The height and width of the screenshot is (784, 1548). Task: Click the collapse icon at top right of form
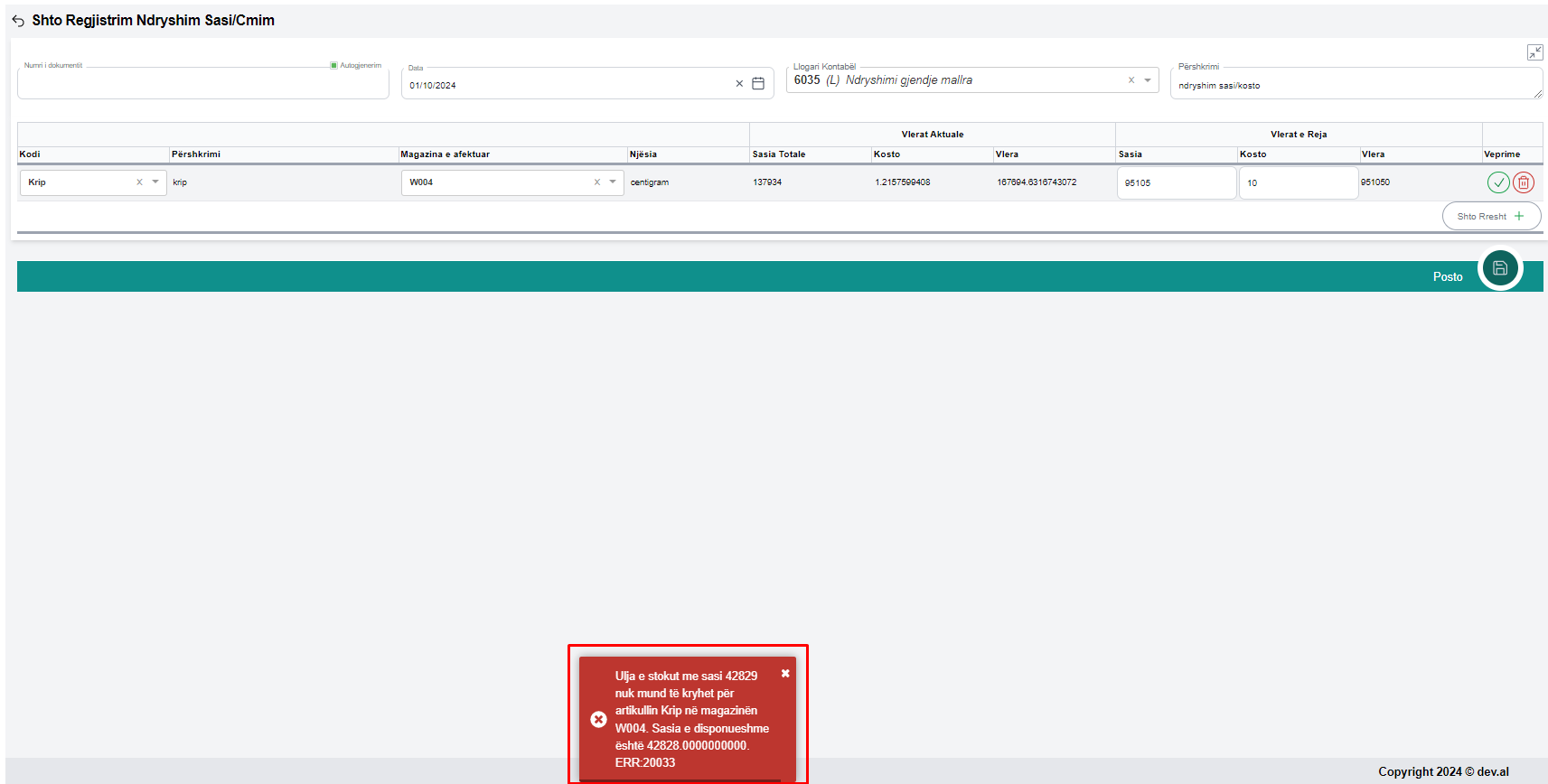(x=1534, y=52)
